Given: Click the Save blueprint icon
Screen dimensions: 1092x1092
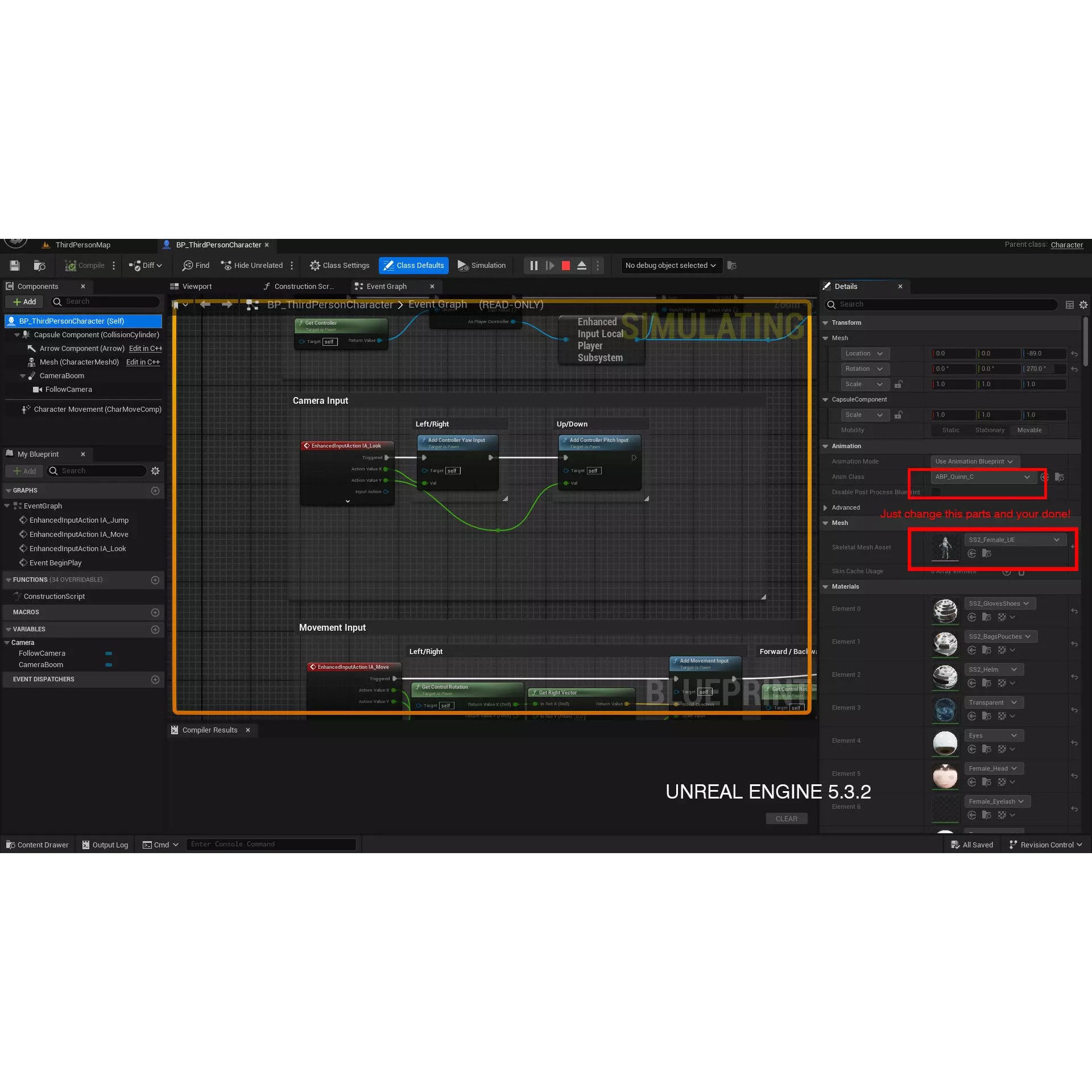Looking at the screenshot, I should tap(15, 266).
